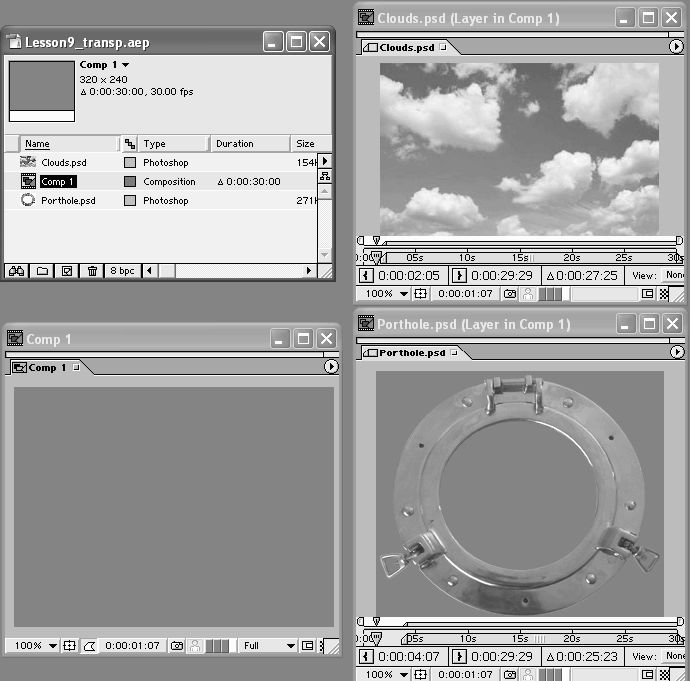Viewport: 690px width, 681px height.
Task: Toggle region of interest in Comp 1 window
Action: pyautogui.click(x=307, y=646)
